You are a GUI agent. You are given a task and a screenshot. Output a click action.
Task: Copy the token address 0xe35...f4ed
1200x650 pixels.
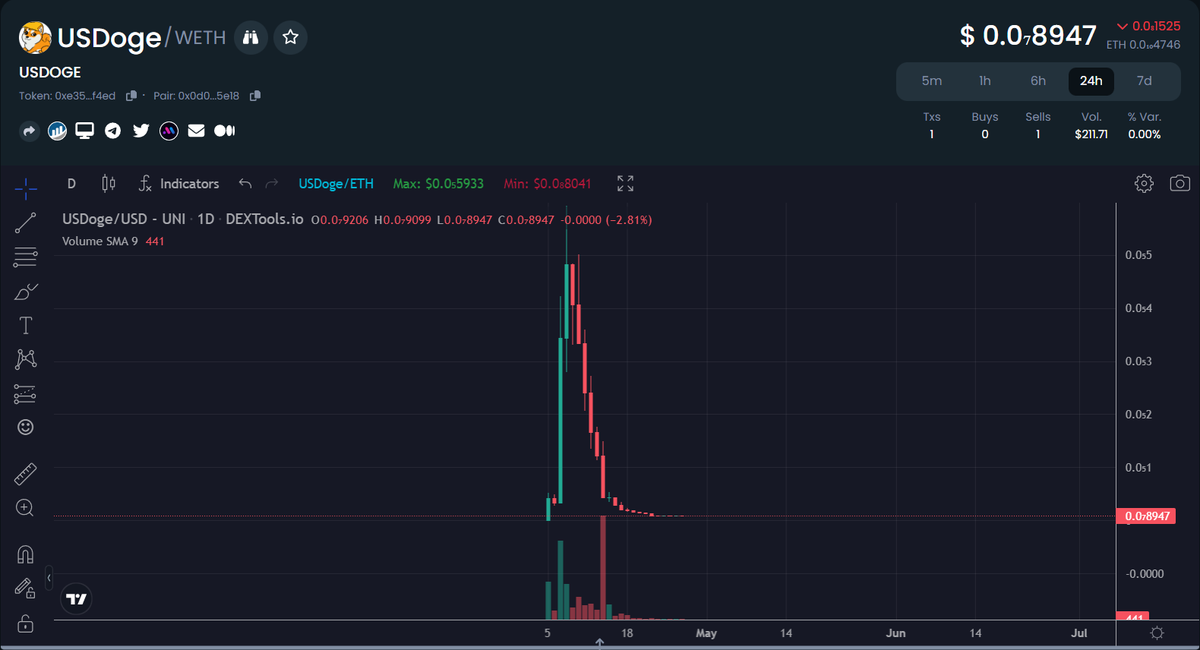pyautogui.click(x=131, y=96)
